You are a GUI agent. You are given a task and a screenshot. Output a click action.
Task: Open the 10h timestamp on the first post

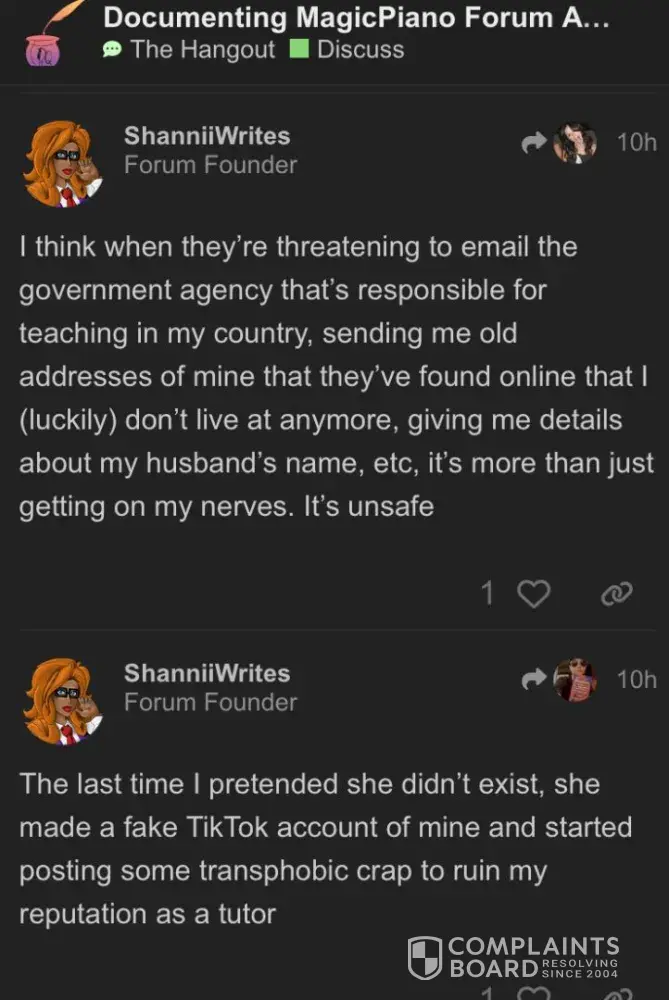[636, 142]
